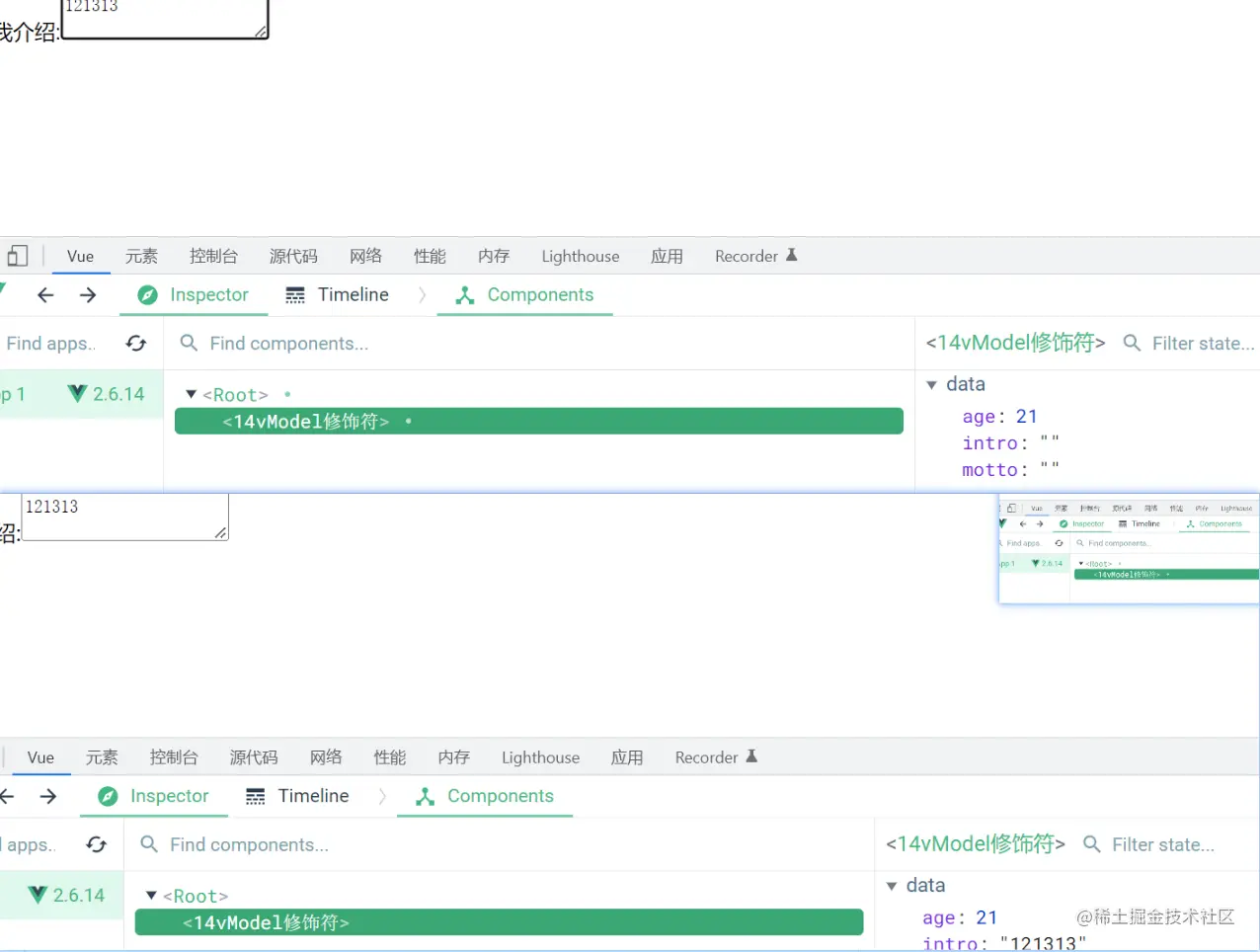This screenshot has height=952, width=1260.
Task: Select 14vModel修饰符 component in upper tree
Action: click(x=539, y=422)
